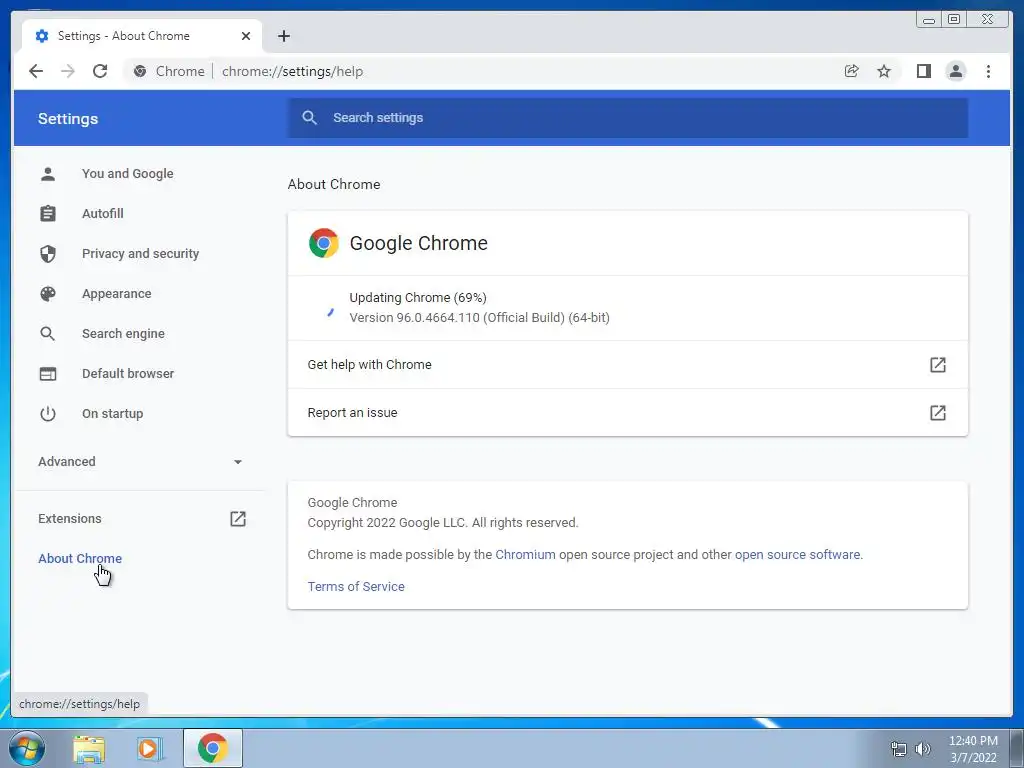Open the Terms of Service link

[x=356, y=586]
